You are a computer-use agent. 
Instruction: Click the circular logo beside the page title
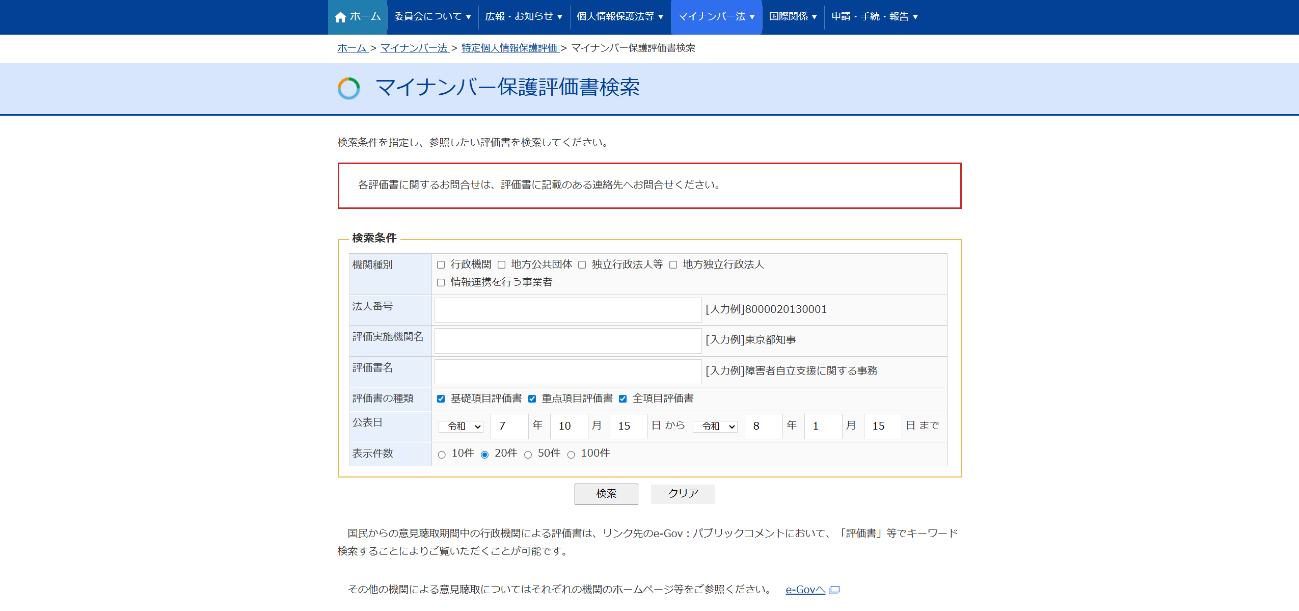348,90
